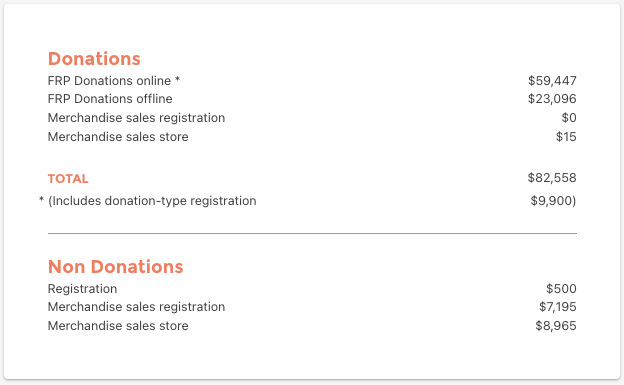Click the $7,195 merchandise registration amount
The image size is (624, 385).
(558, 307)
